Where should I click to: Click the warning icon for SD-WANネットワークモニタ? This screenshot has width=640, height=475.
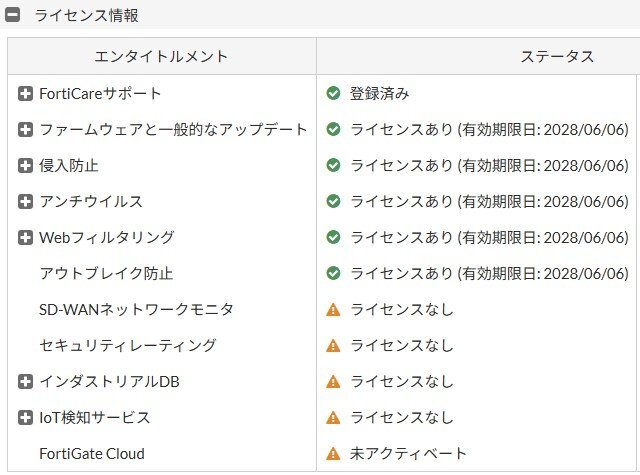pyautogui.click(x=334, y=309)
